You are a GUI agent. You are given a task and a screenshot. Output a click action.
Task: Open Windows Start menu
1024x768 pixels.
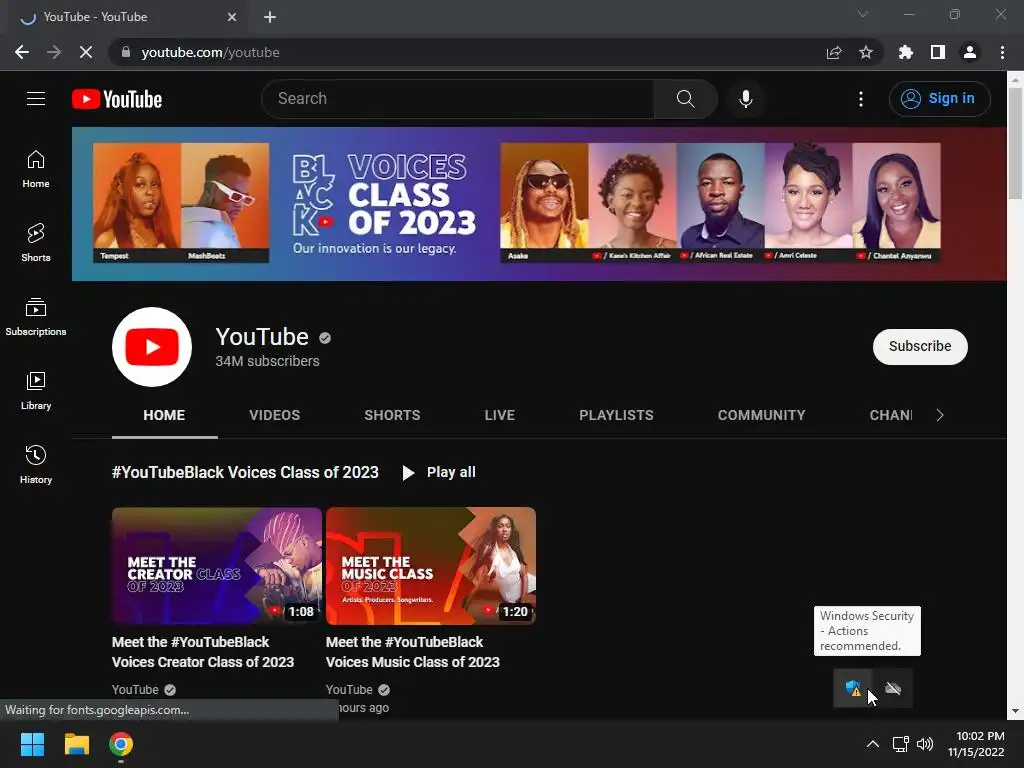(32, 744)
